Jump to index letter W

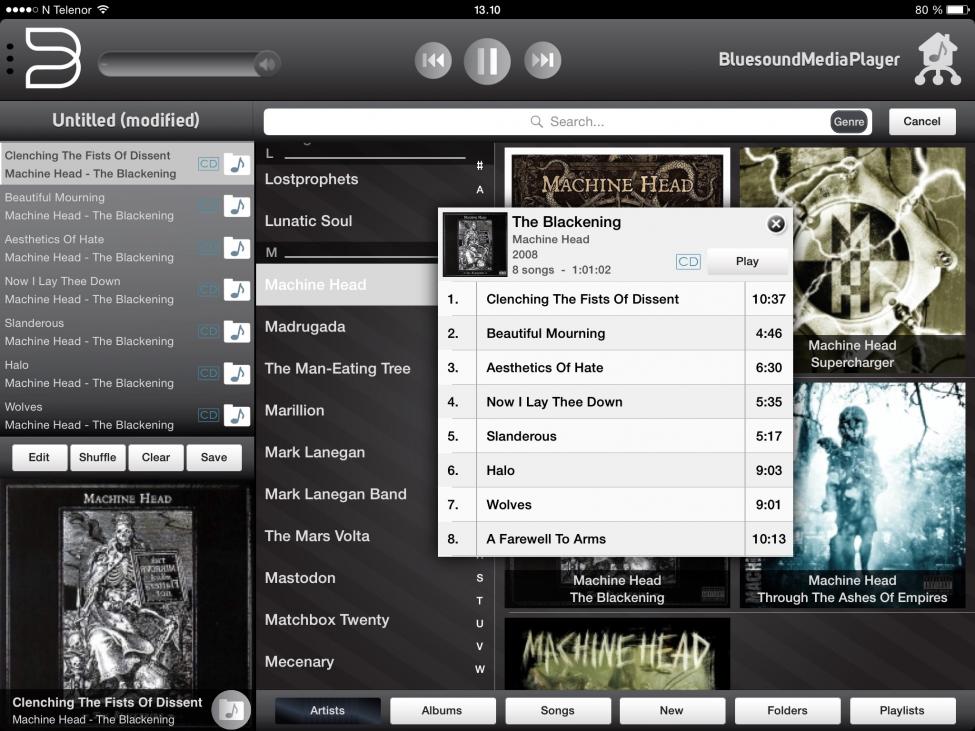click(x=479, y=669)
